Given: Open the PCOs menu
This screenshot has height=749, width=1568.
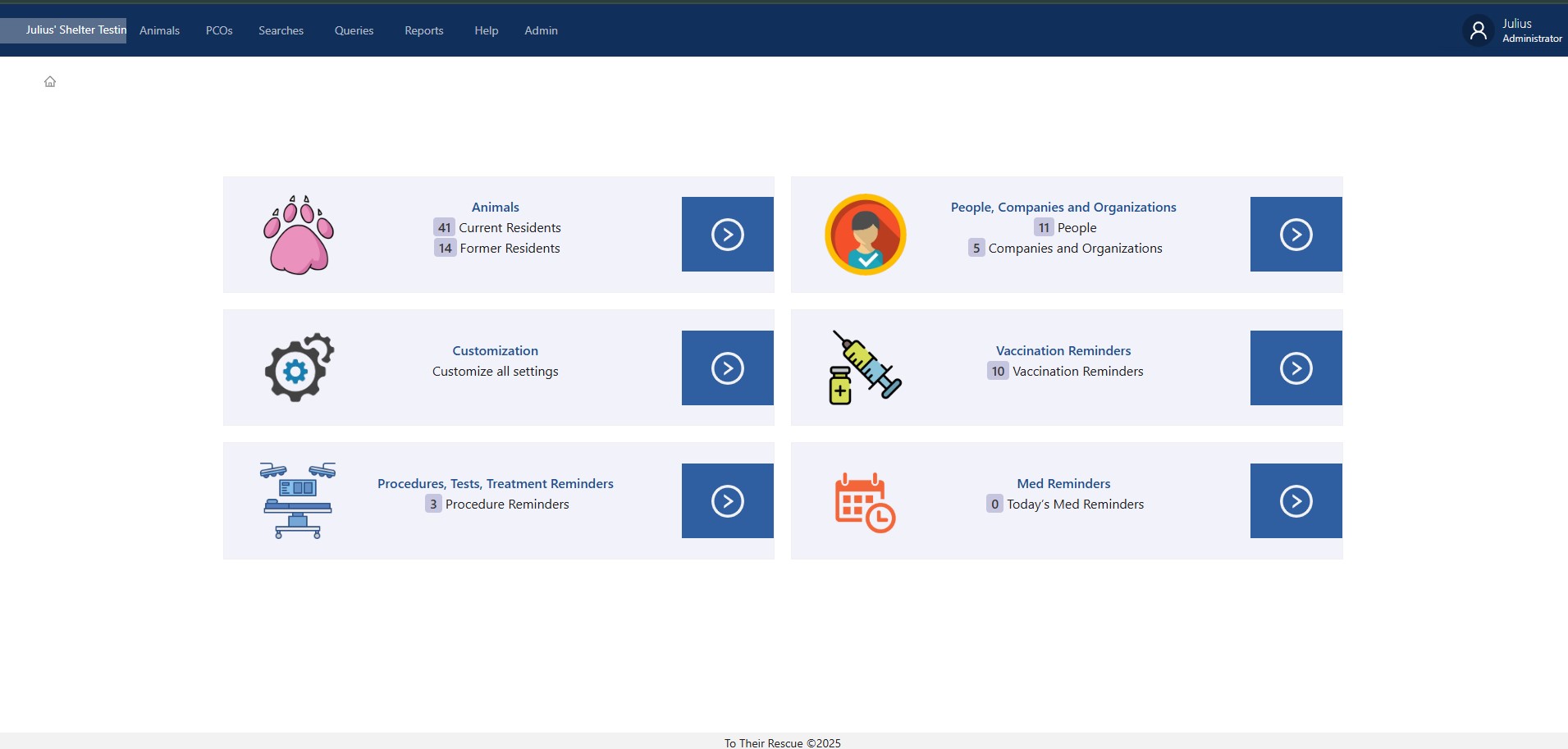Looking at the screenshot, I should click(x=219, y=30).
